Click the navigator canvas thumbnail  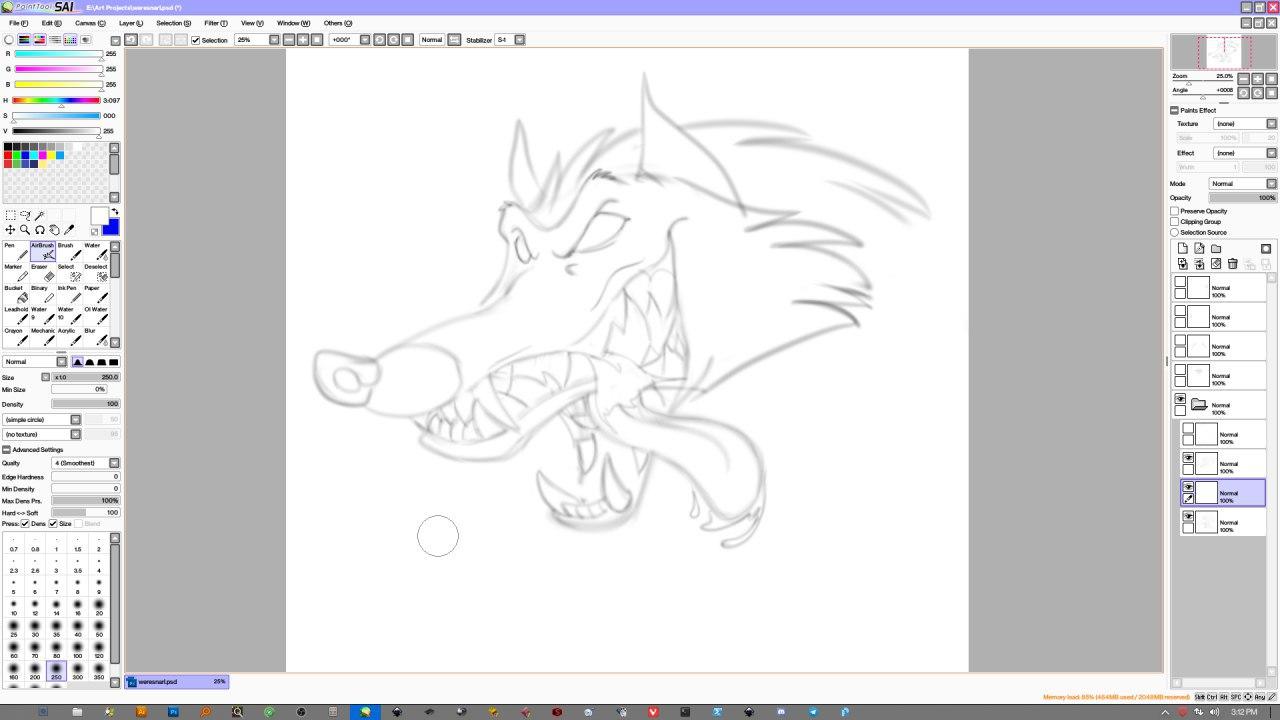pos(1224,52)
